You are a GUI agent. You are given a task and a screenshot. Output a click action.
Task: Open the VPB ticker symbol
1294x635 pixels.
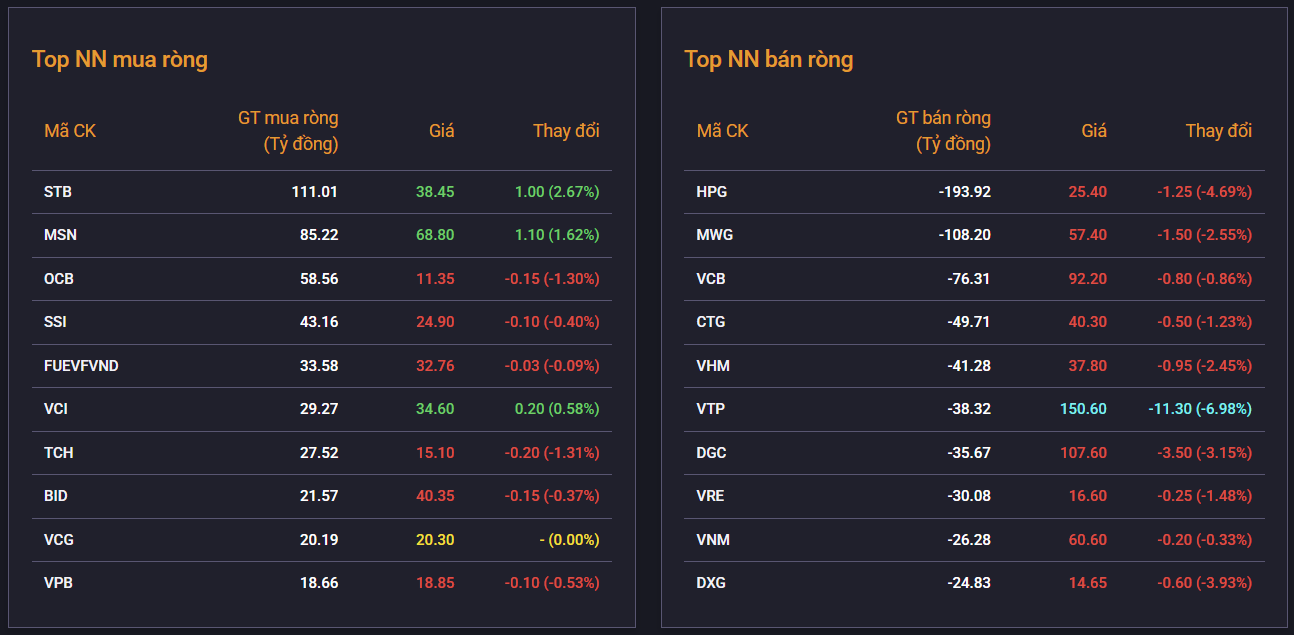pos(58,583)
